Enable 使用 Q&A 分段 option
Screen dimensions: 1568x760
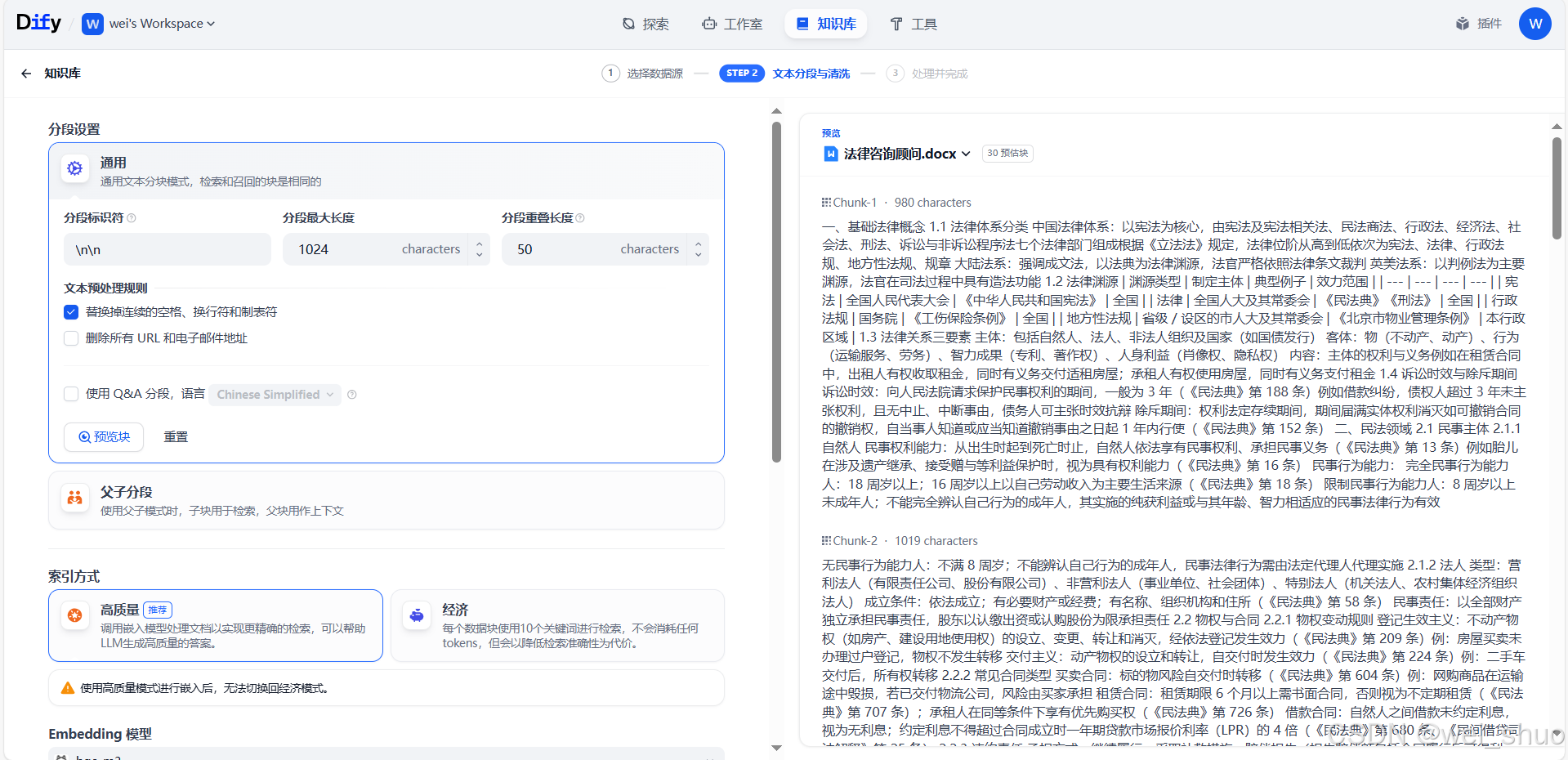(71, 394)
